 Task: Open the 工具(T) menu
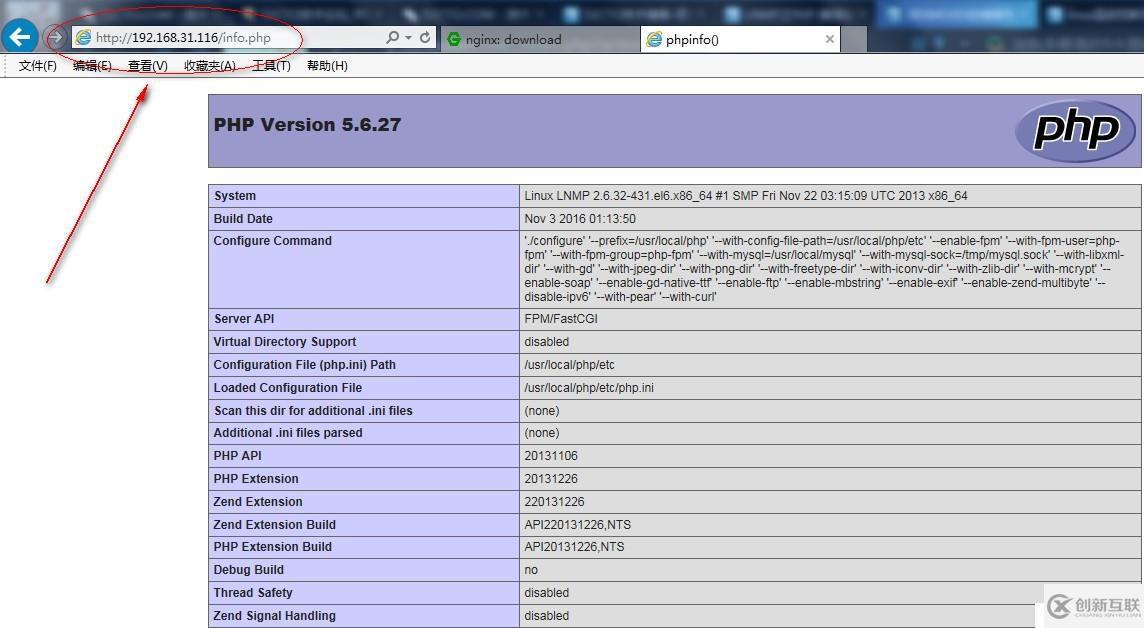click(271, 65)
